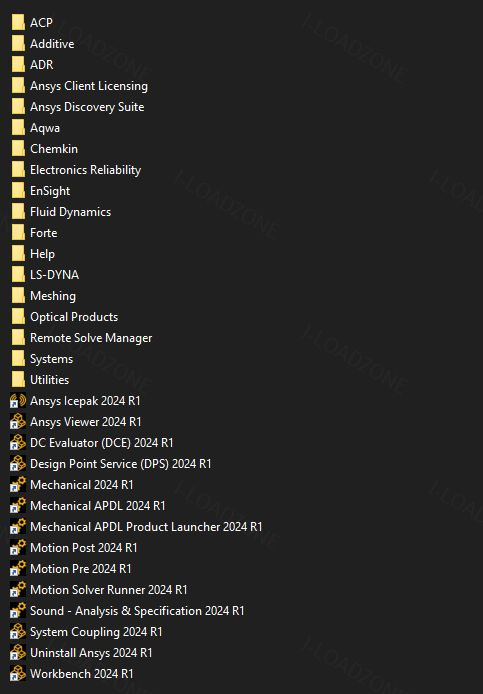Click the DC Evaluator (DCE) 2024 R1 icon
The height and width of the screenshot is (694, 483).
pyautogui.click(x=18, y=443)
